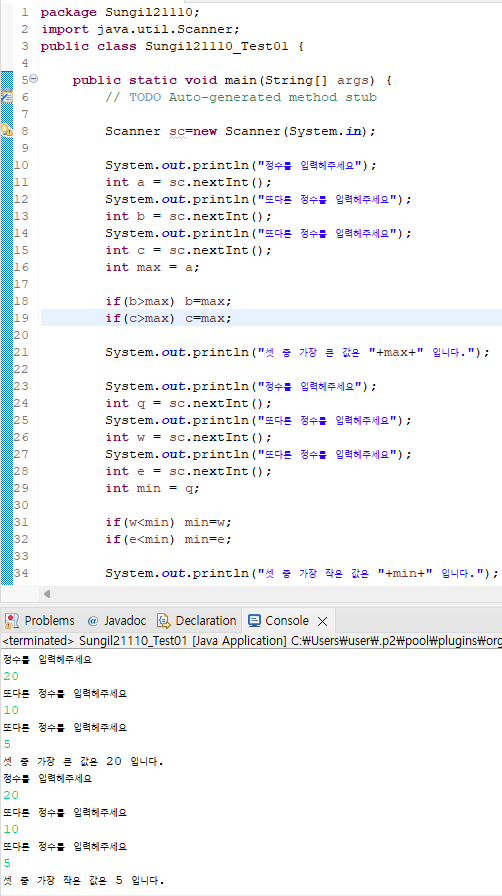Click class name 'Sungil21110_Test01' on line 3
The height and width of the screenshot is (896, 502).
pos(217,46)
